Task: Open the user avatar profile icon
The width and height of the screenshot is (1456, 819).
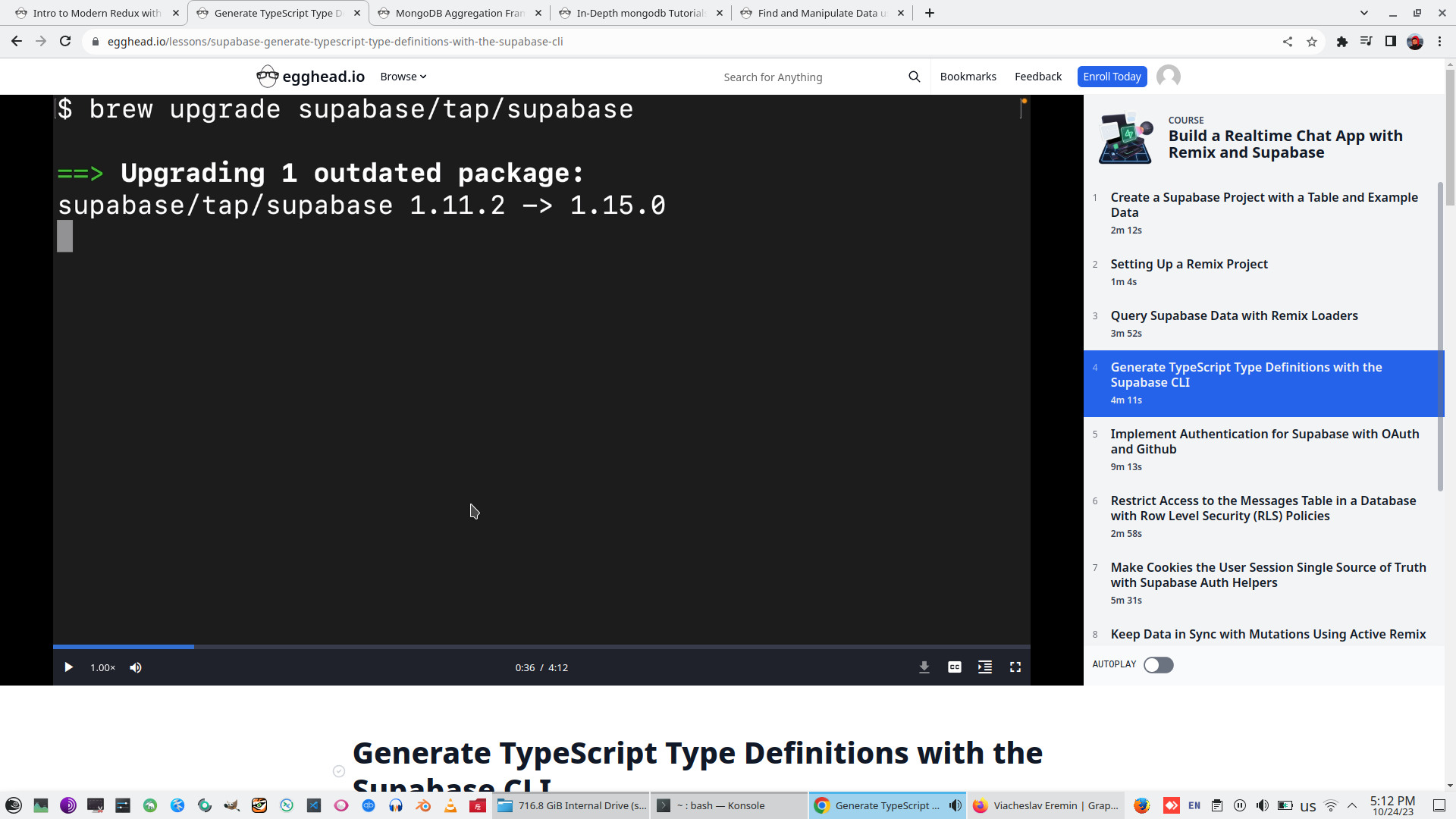Action: (x=1169, y=77)
